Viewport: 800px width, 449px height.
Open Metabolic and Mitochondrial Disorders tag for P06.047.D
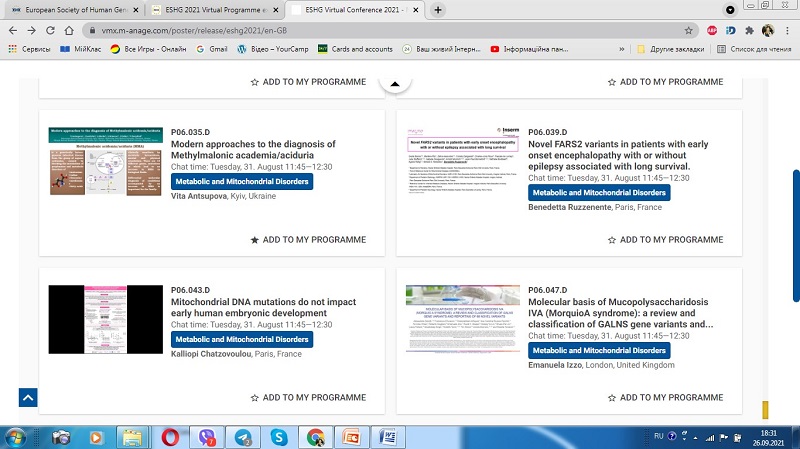coord(598,351)
